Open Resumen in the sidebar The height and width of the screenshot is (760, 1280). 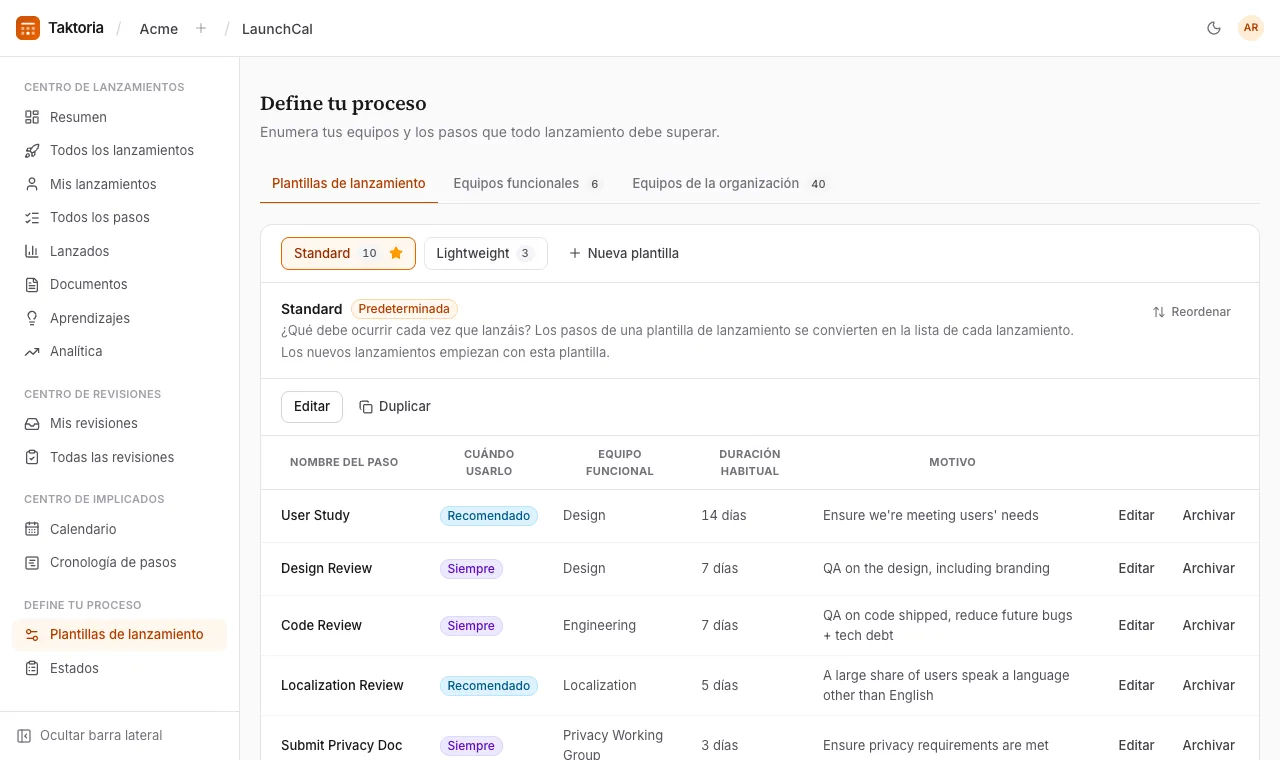120,117
